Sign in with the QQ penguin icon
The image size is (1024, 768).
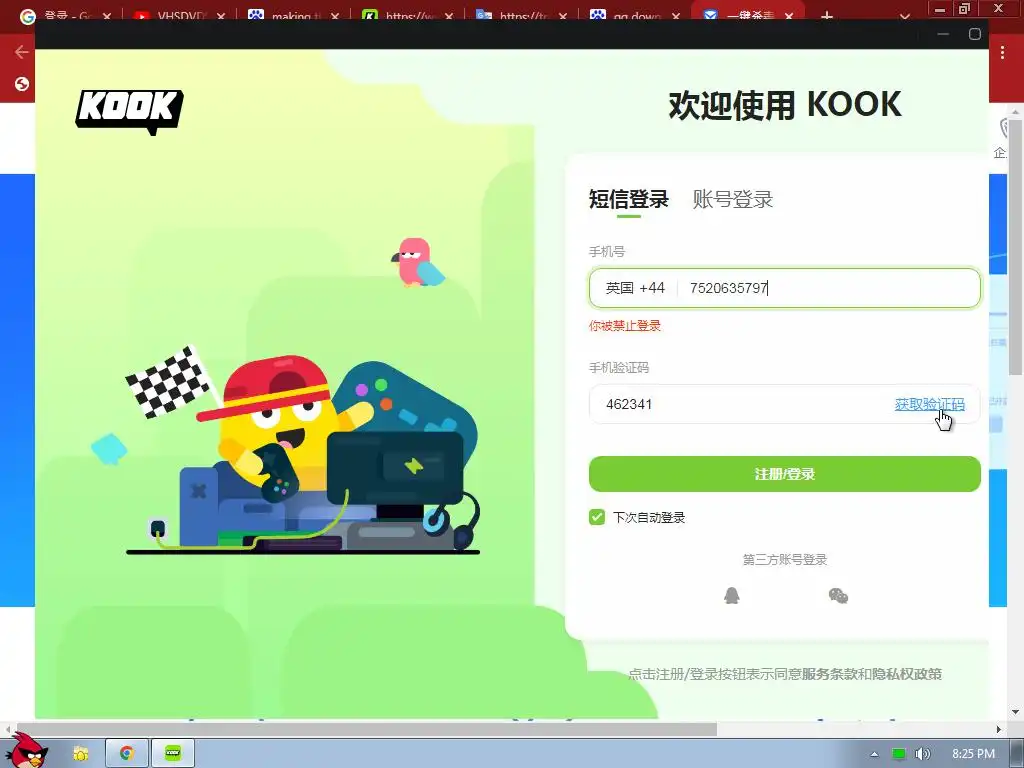point(731,595)
